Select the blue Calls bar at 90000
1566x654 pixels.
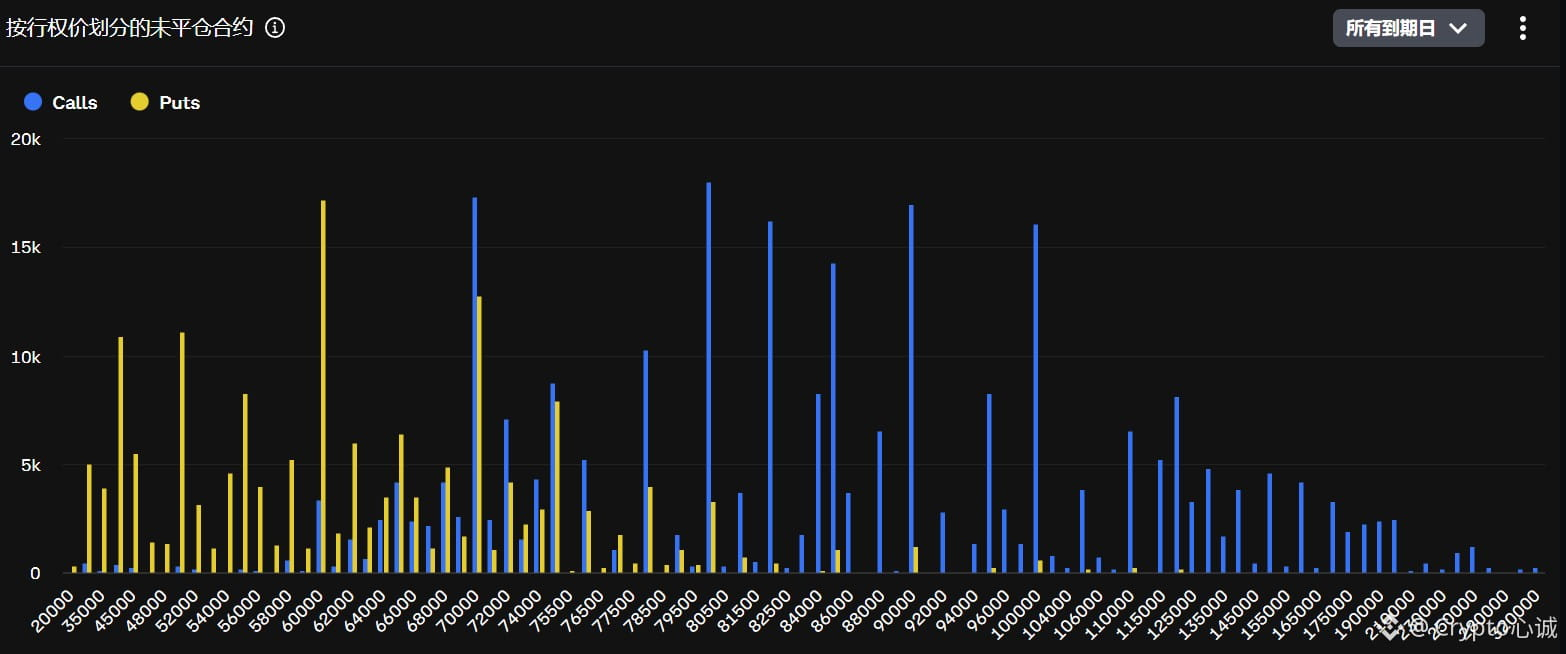coord(911,389)
